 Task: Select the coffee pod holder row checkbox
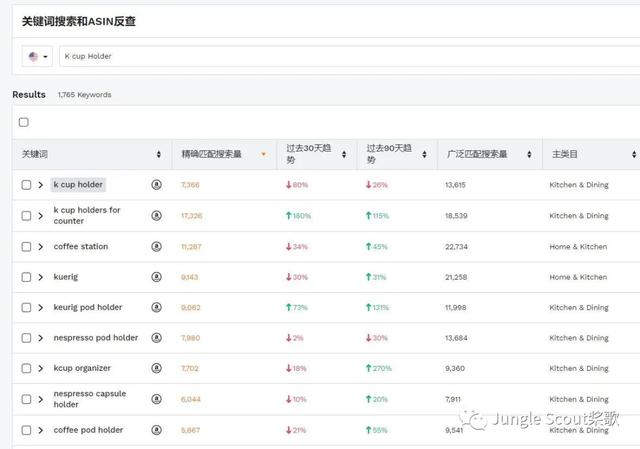coord(26,430)
